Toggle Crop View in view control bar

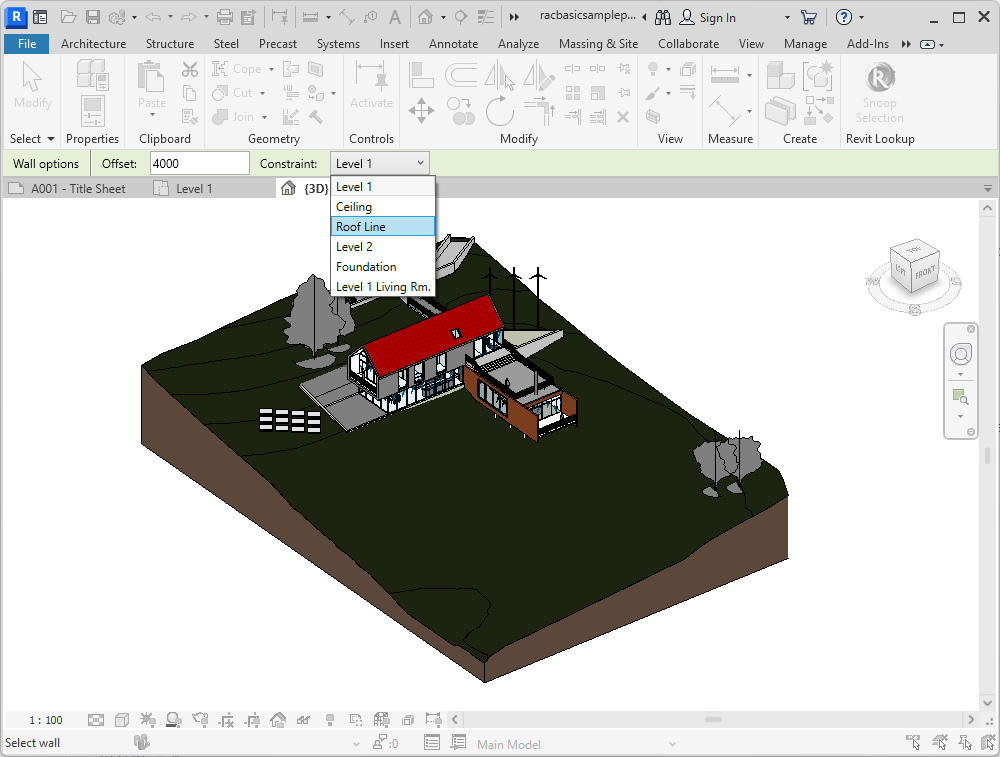pos(226,720)
